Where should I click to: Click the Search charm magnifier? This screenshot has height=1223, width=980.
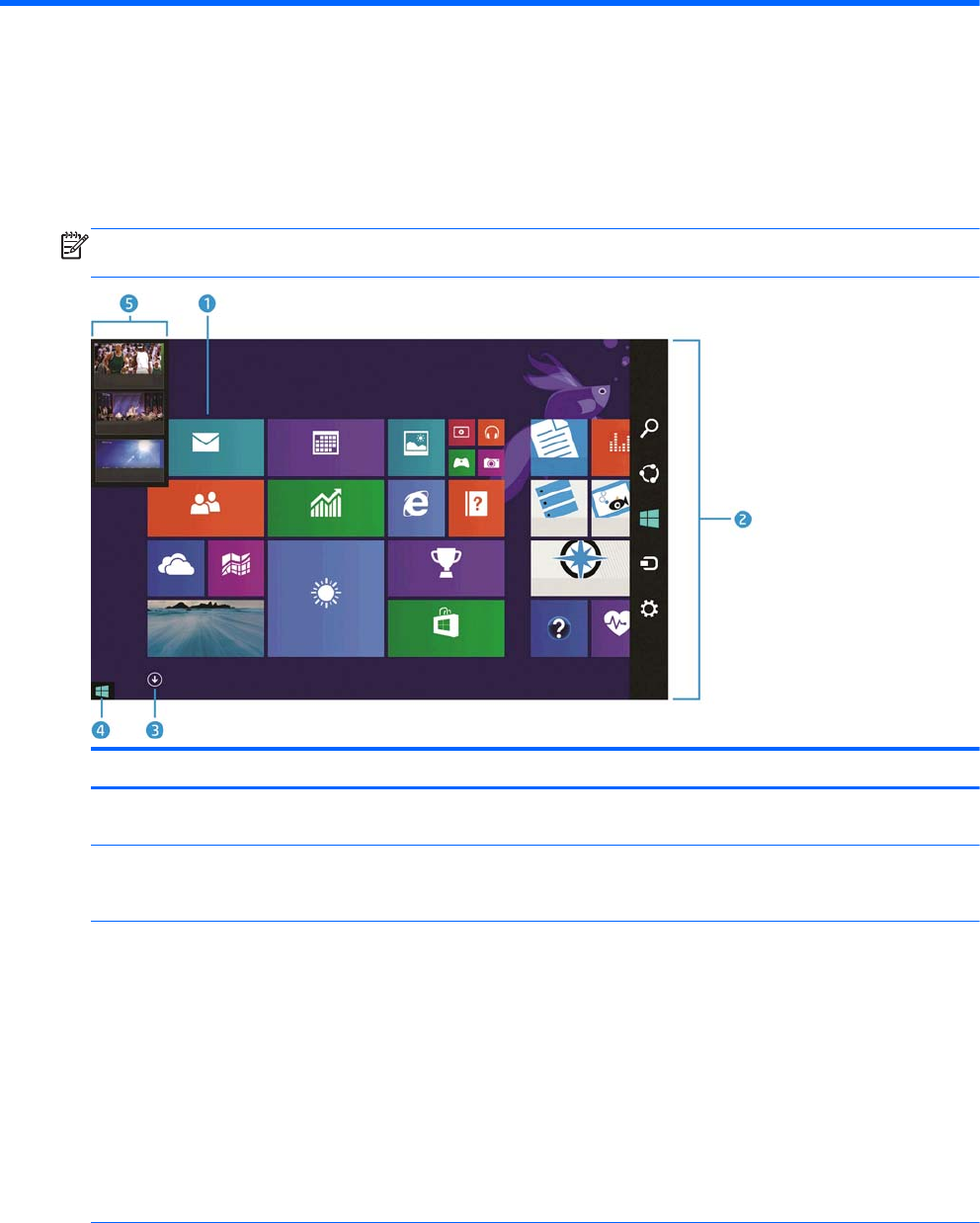point(649,429)
